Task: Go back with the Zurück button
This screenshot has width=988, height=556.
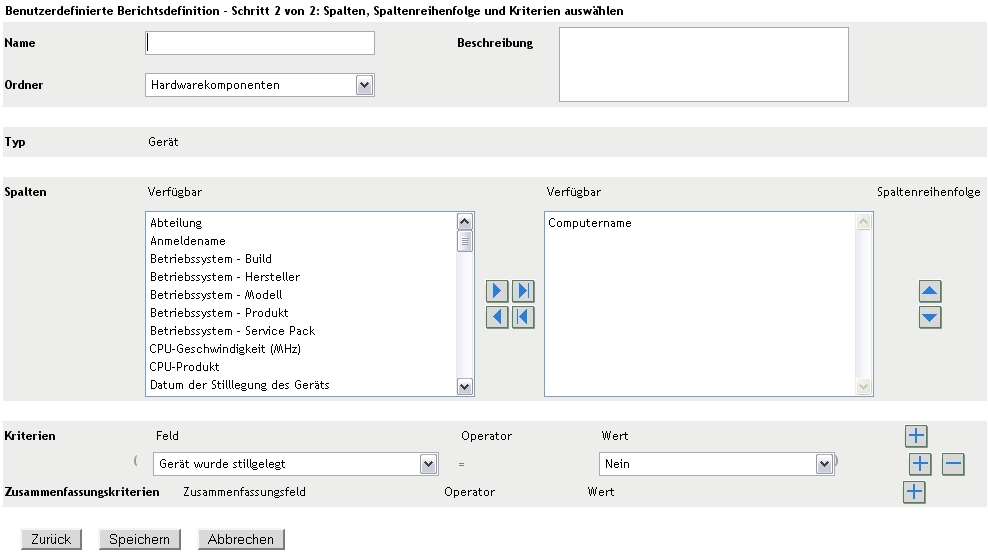Action: click(51, 539)
